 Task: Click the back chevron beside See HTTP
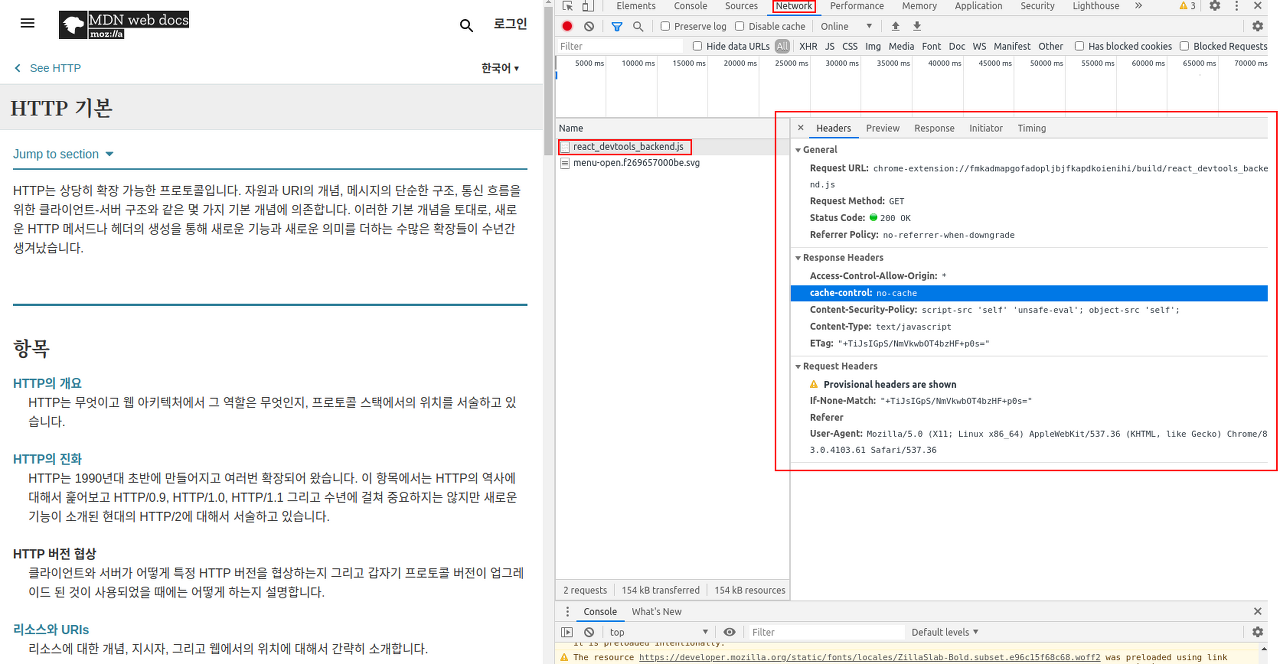click(x=17, y=68)
